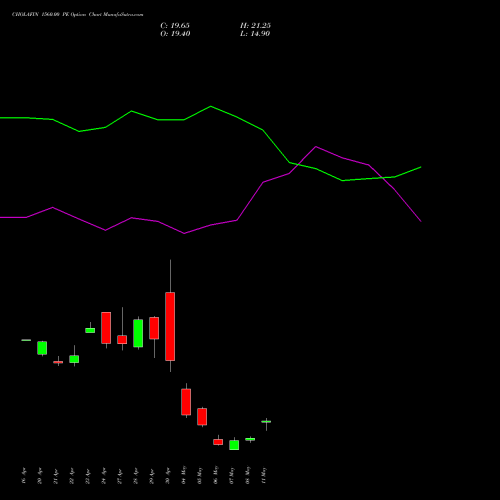Select the low value L: 14.90
The height and width of the screenshot is (500, 500).
coord(255,34)
